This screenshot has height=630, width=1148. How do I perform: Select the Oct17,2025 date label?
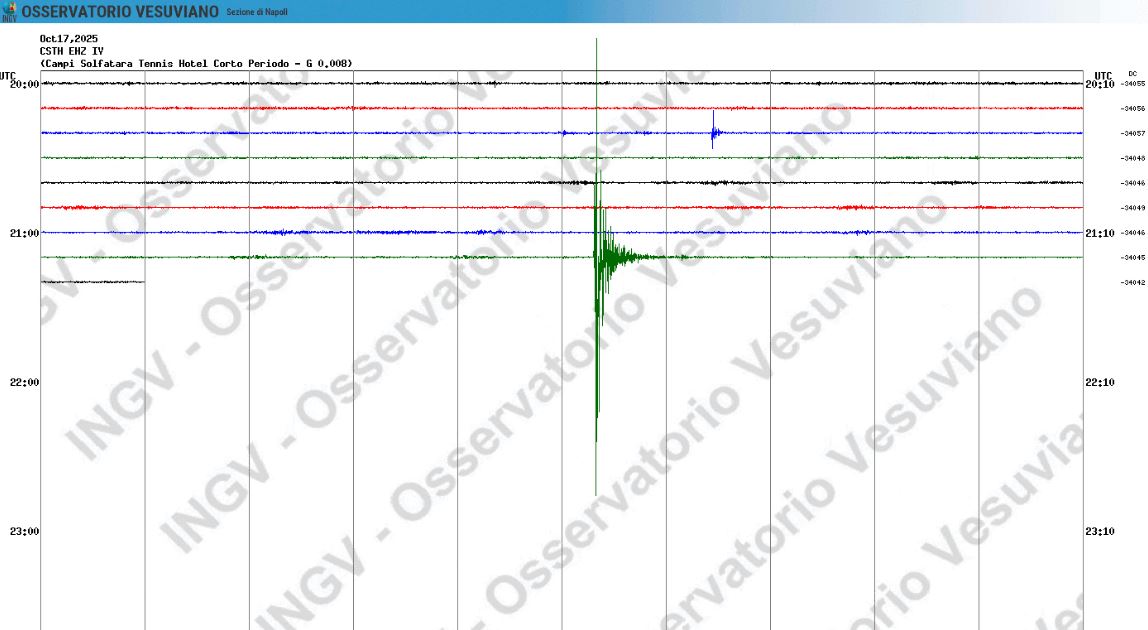(x=69, y=39)
